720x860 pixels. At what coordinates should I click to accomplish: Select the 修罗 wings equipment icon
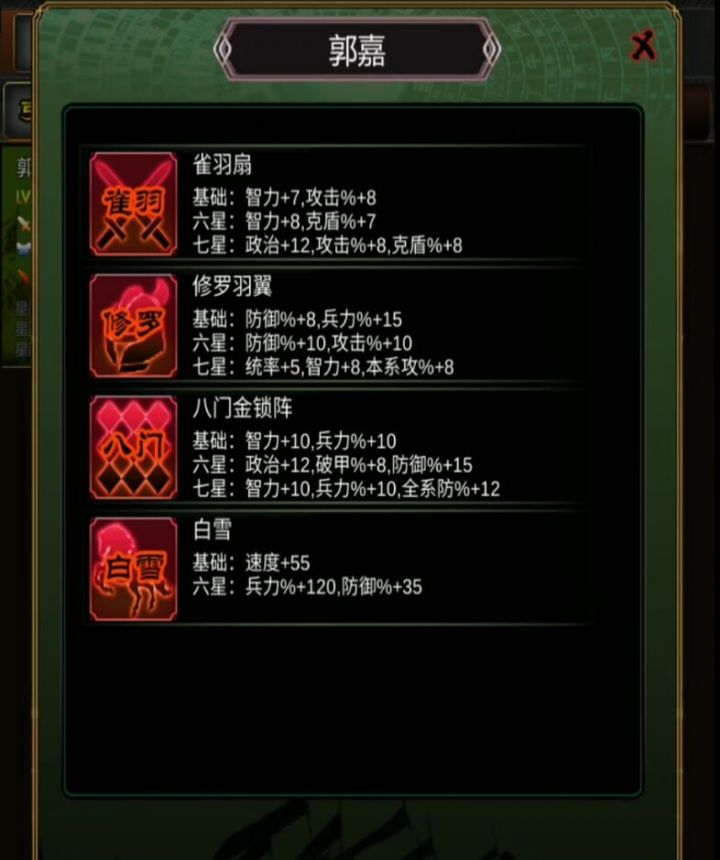click(x=134, y=326)
